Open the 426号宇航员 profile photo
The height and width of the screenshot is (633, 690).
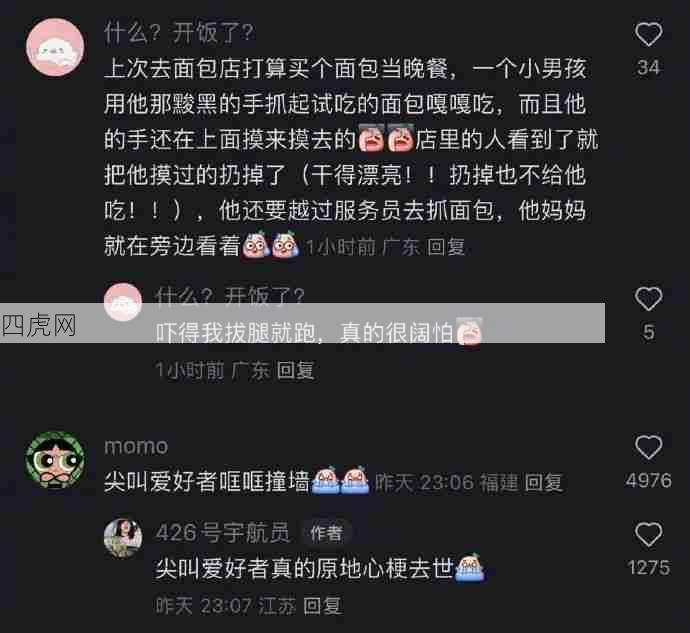[123, 538]
